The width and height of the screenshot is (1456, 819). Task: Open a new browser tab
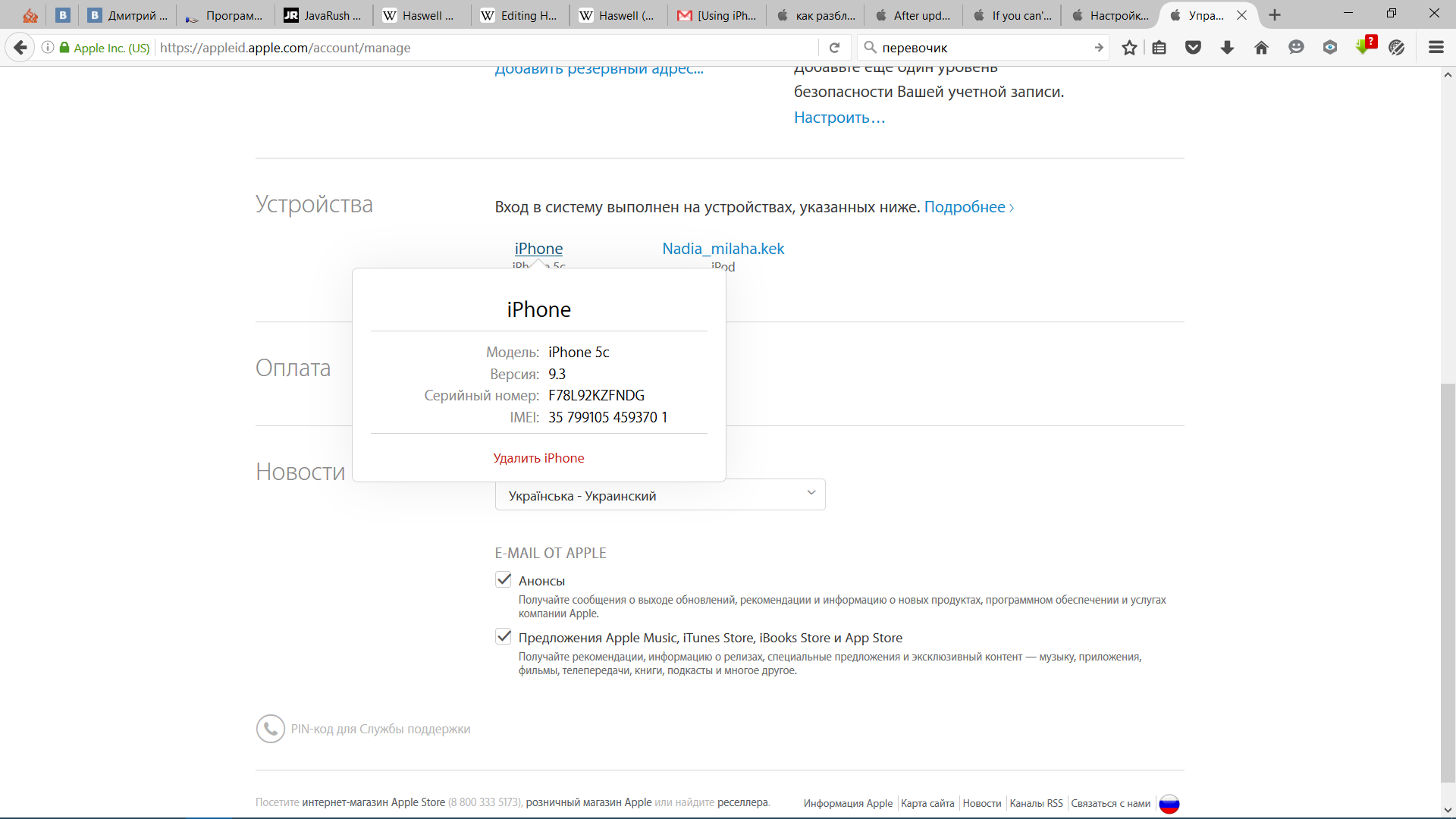1275,15
